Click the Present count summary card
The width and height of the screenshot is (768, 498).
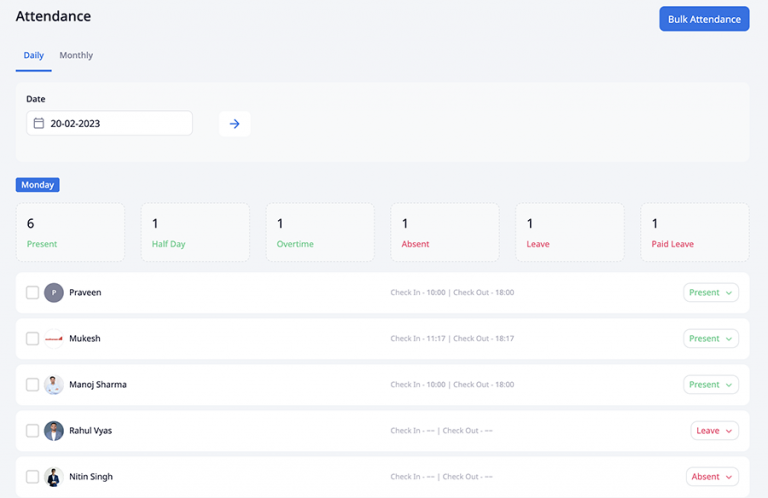[x=70, y=232]
